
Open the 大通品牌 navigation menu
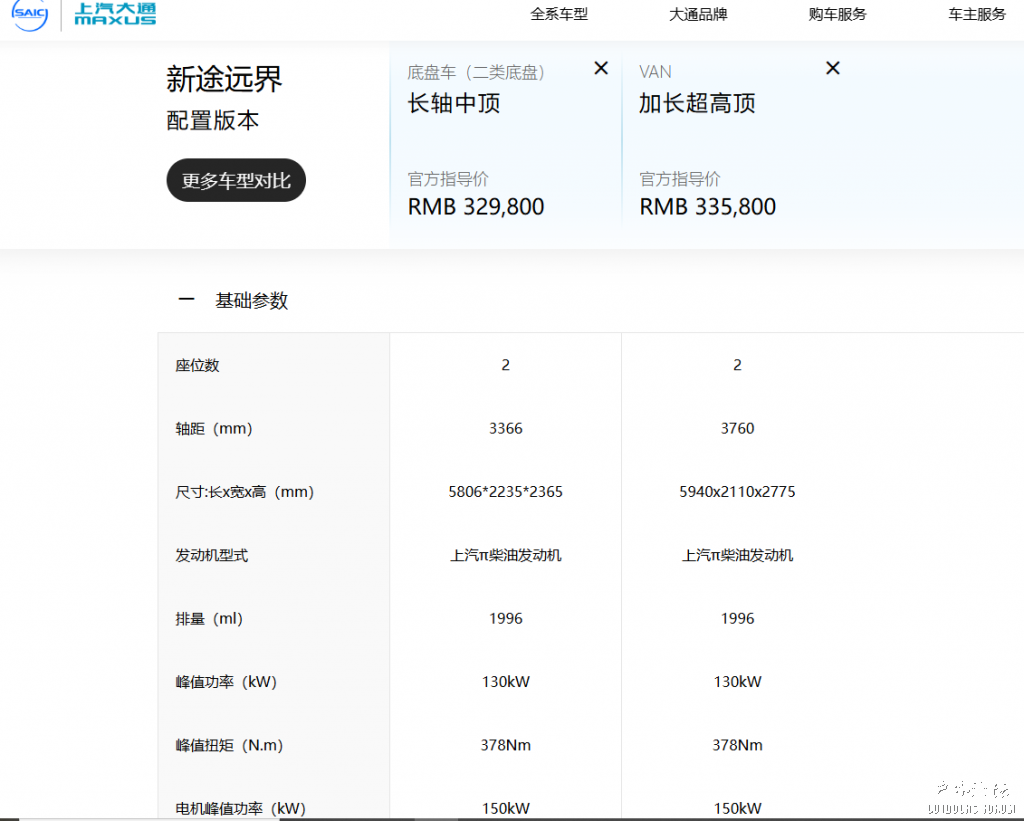tap(698, 14)
